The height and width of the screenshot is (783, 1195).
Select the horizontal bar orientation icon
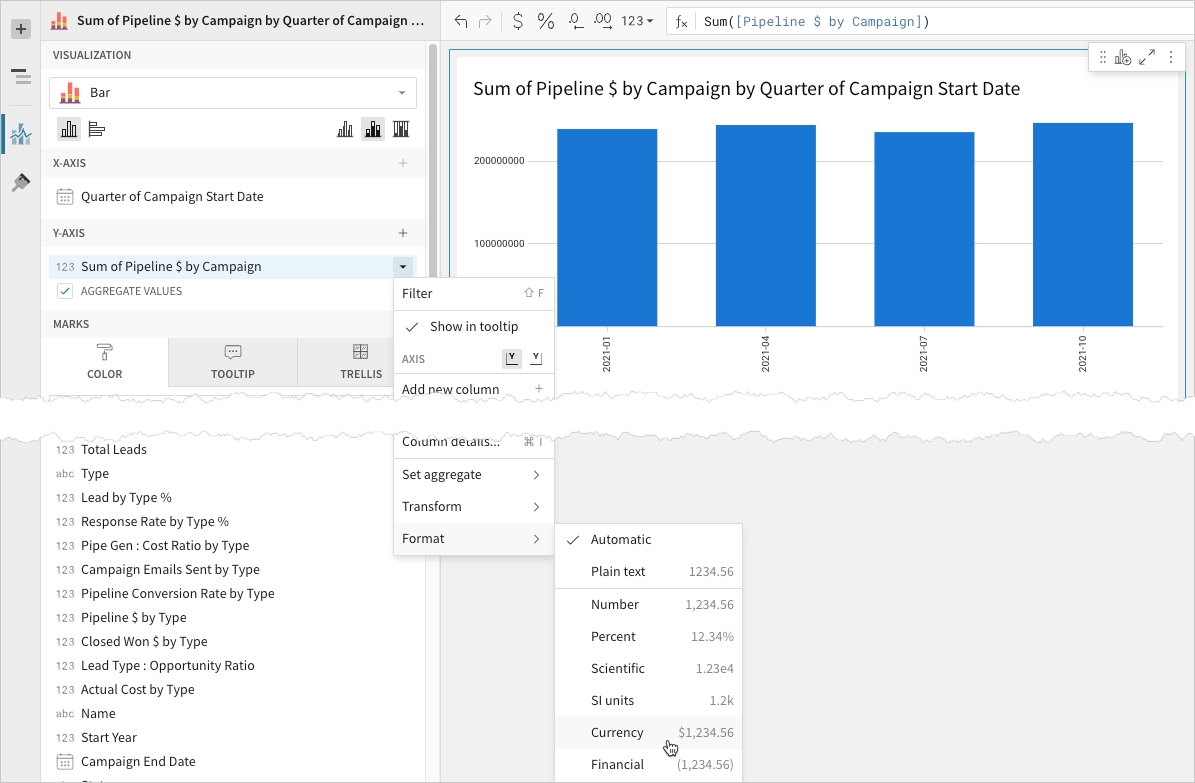point(97,129)
